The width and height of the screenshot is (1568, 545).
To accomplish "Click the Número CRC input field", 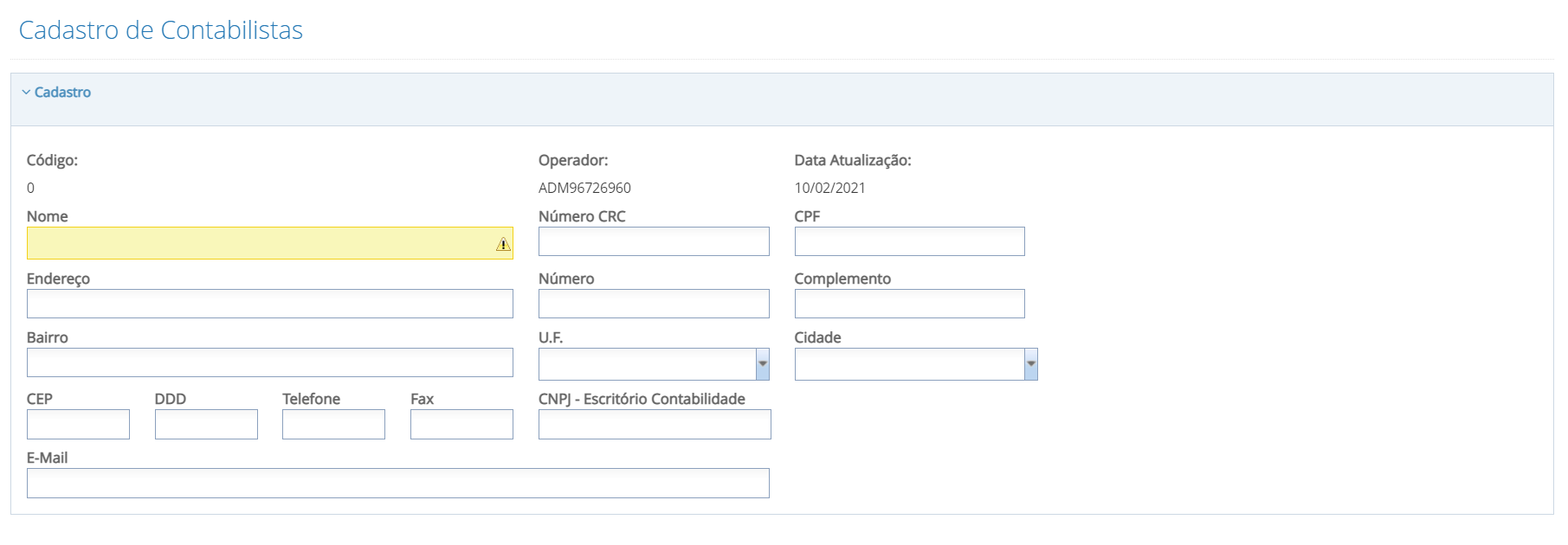I will (x=654, y=241).
